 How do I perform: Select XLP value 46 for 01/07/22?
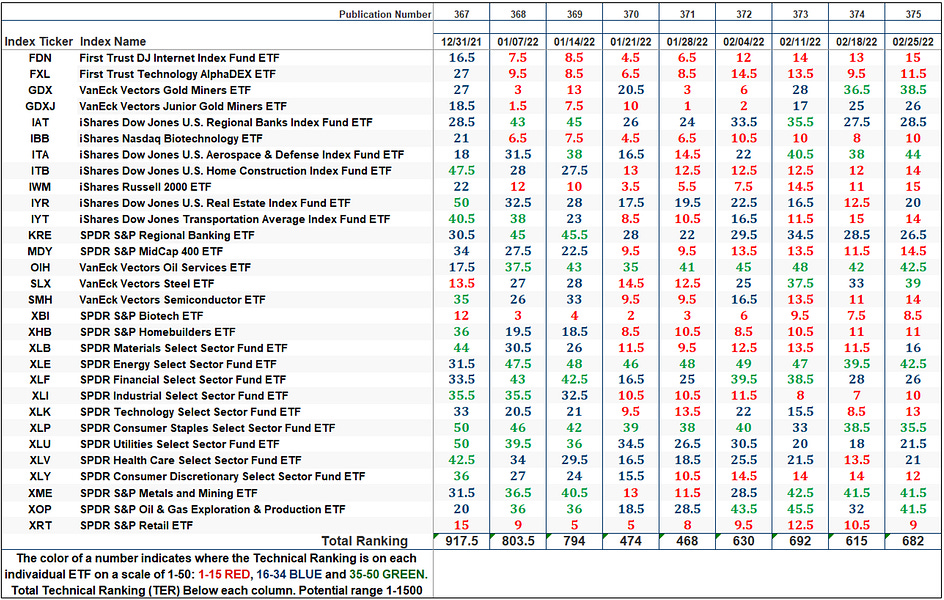point(518,428)
